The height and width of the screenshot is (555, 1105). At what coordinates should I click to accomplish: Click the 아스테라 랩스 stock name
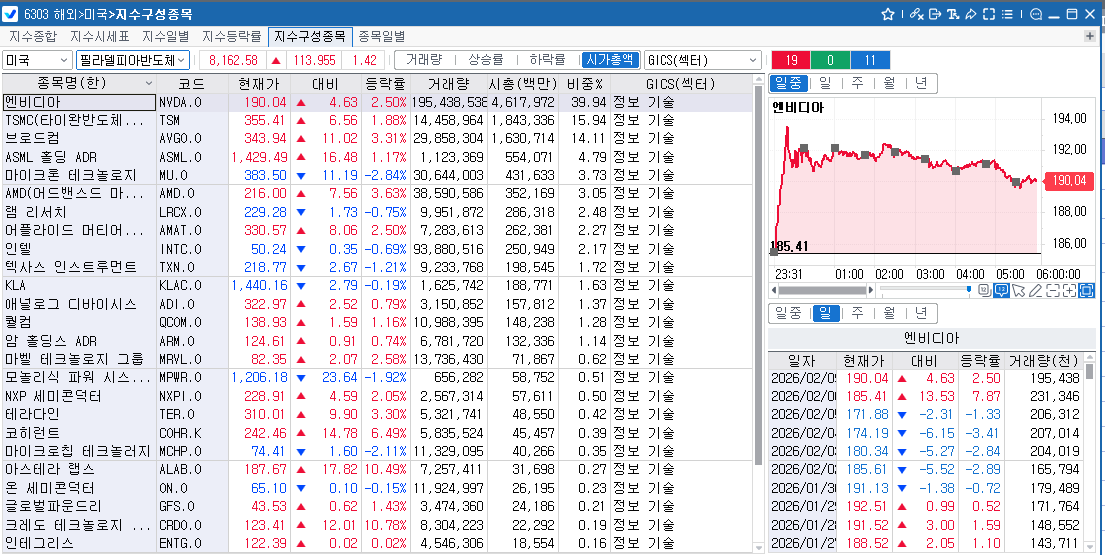(50, 469)
